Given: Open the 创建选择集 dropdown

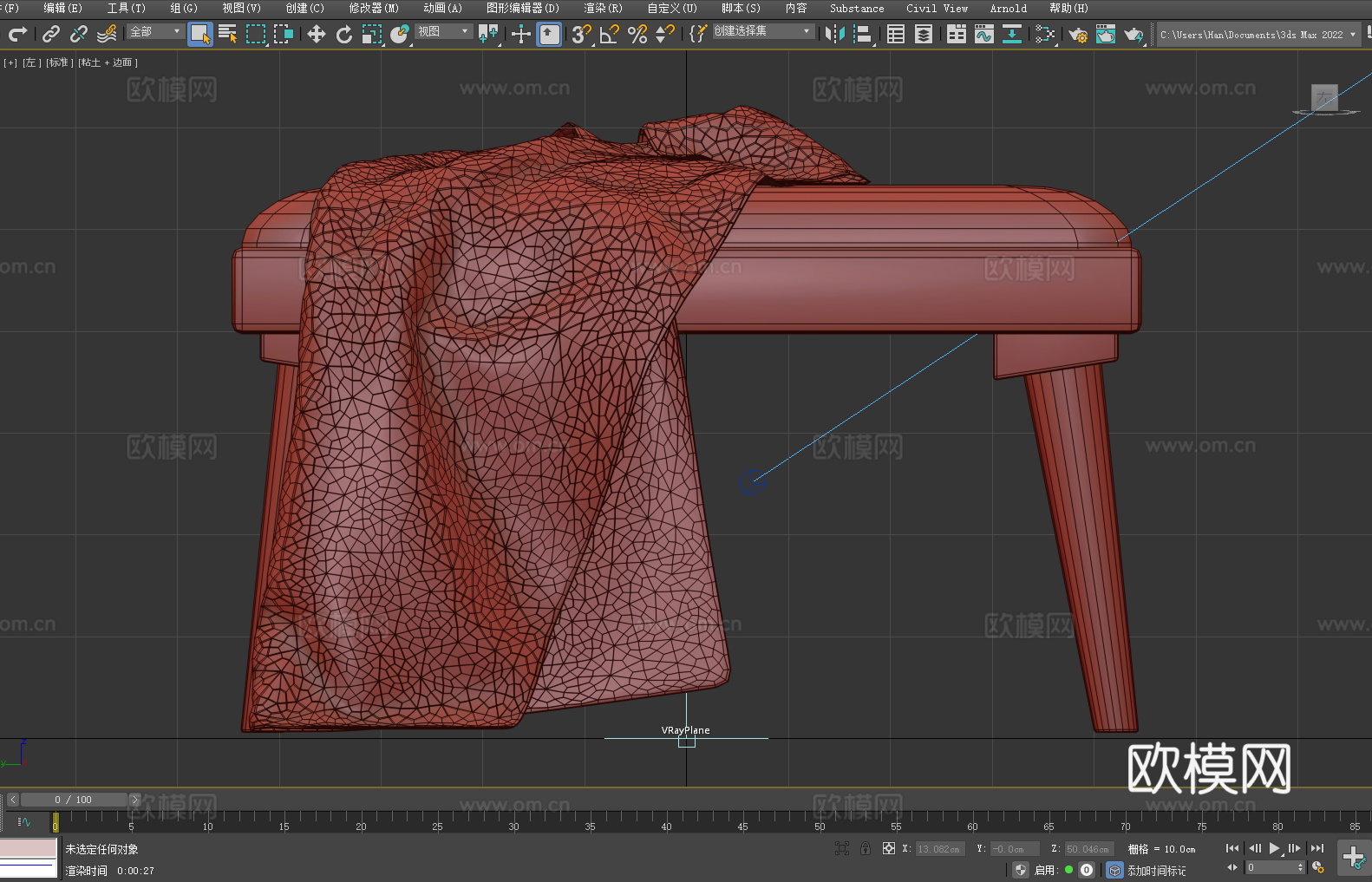Looking at the screenshot, I should (763, 31).
